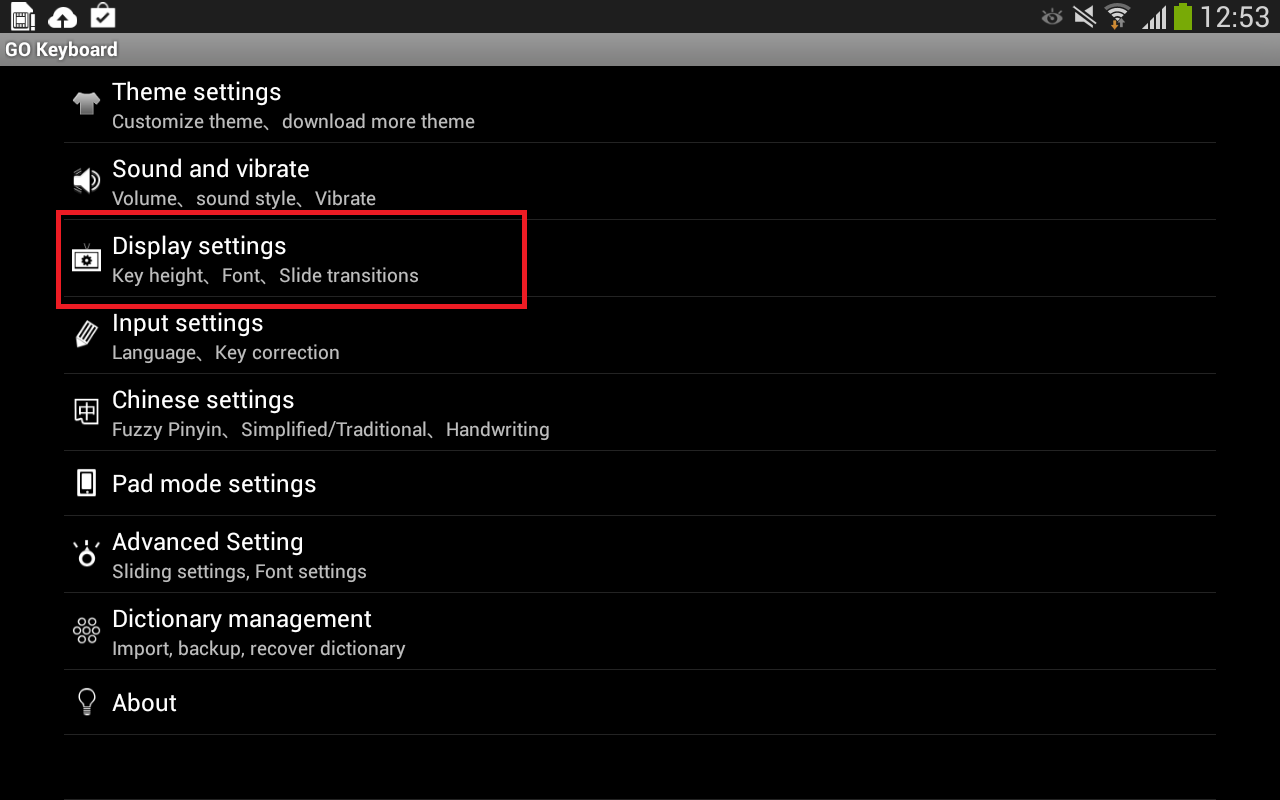
Task: Click the Advanced Setting lightbulb icon
Action: 86,553
